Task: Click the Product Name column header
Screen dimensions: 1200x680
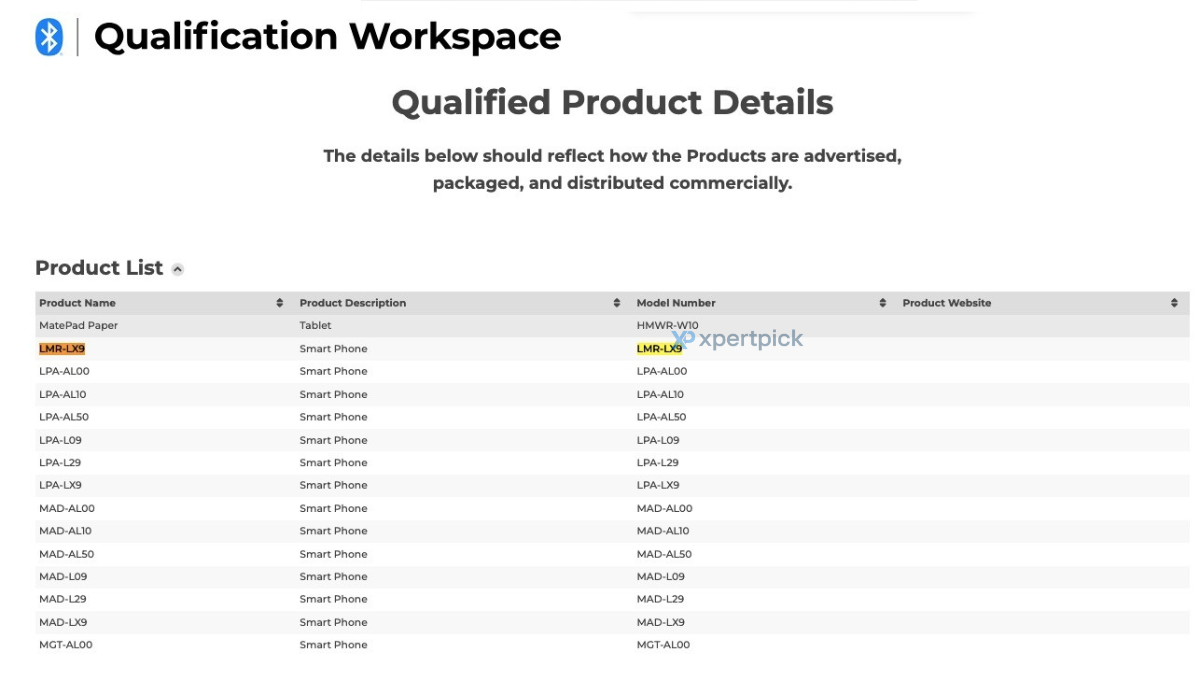Action: click(x=77, y=303)
